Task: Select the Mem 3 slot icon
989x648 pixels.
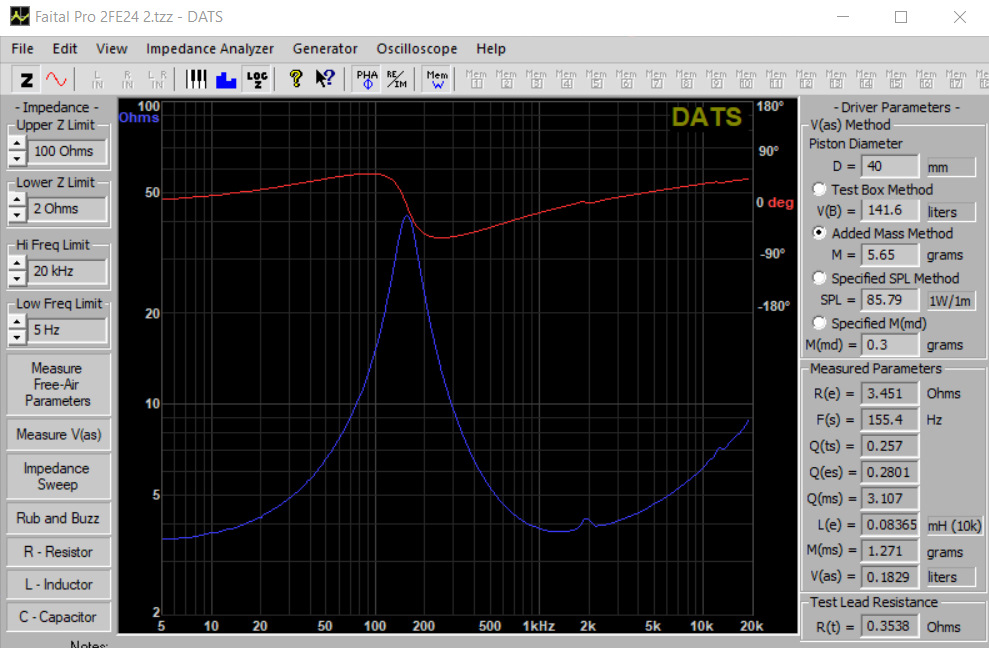Action: pos(536,80)
